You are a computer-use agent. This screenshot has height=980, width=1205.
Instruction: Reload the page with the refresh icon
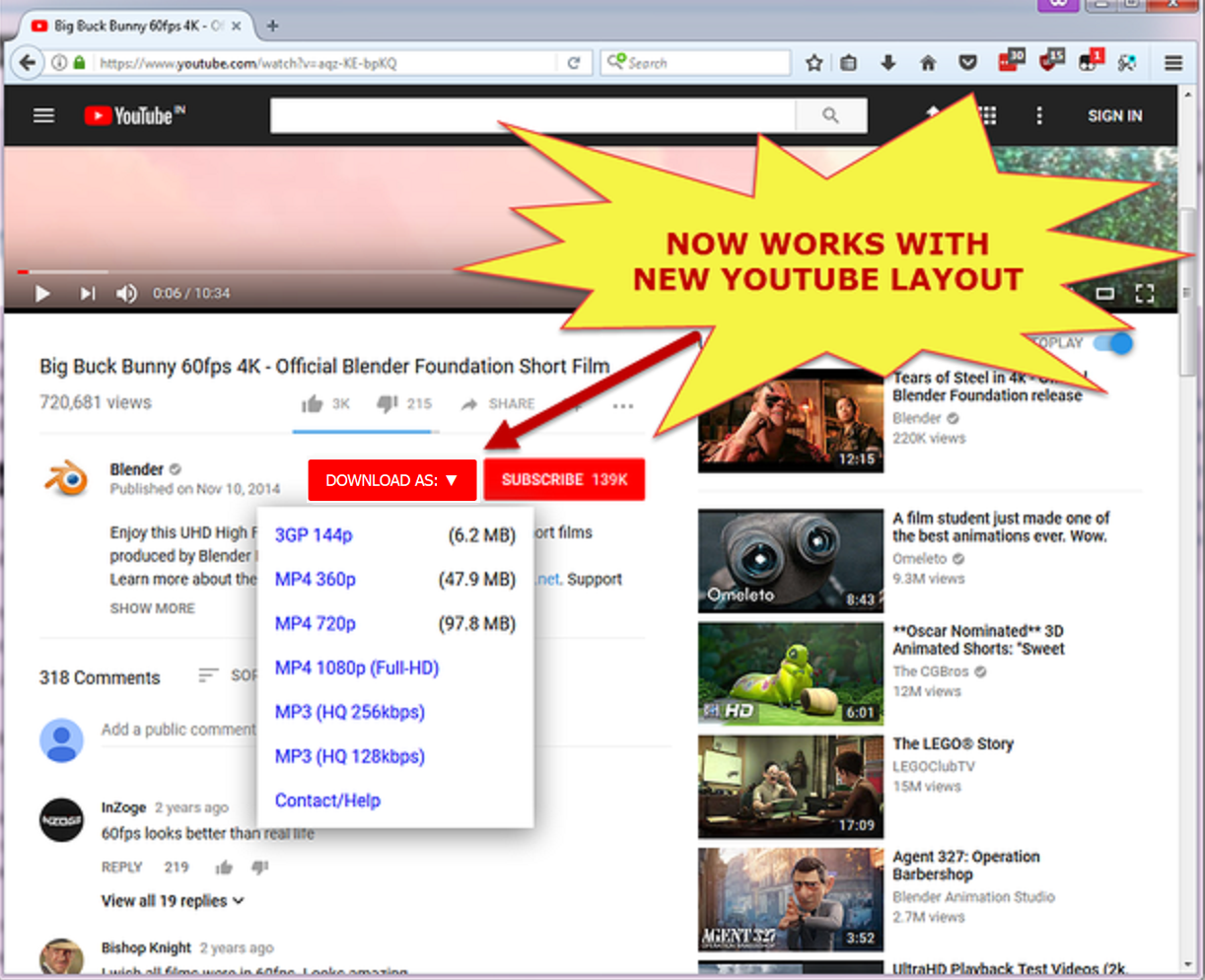(573, 63)
